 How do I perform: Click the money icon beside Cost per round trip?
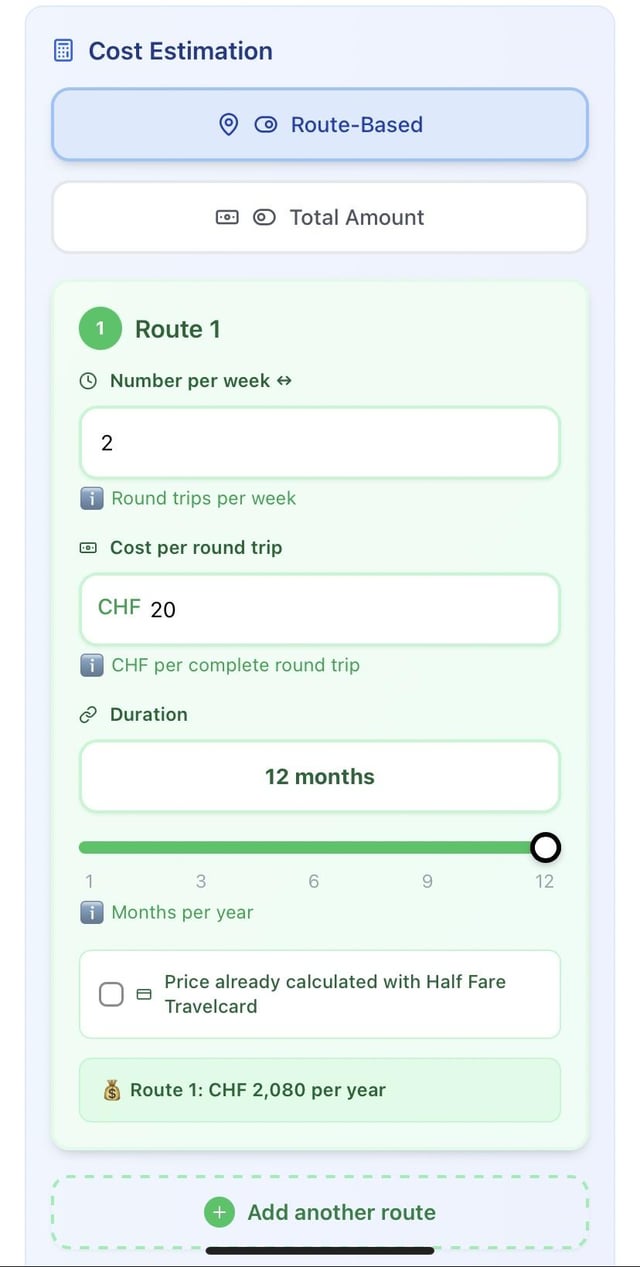point(88,548)
